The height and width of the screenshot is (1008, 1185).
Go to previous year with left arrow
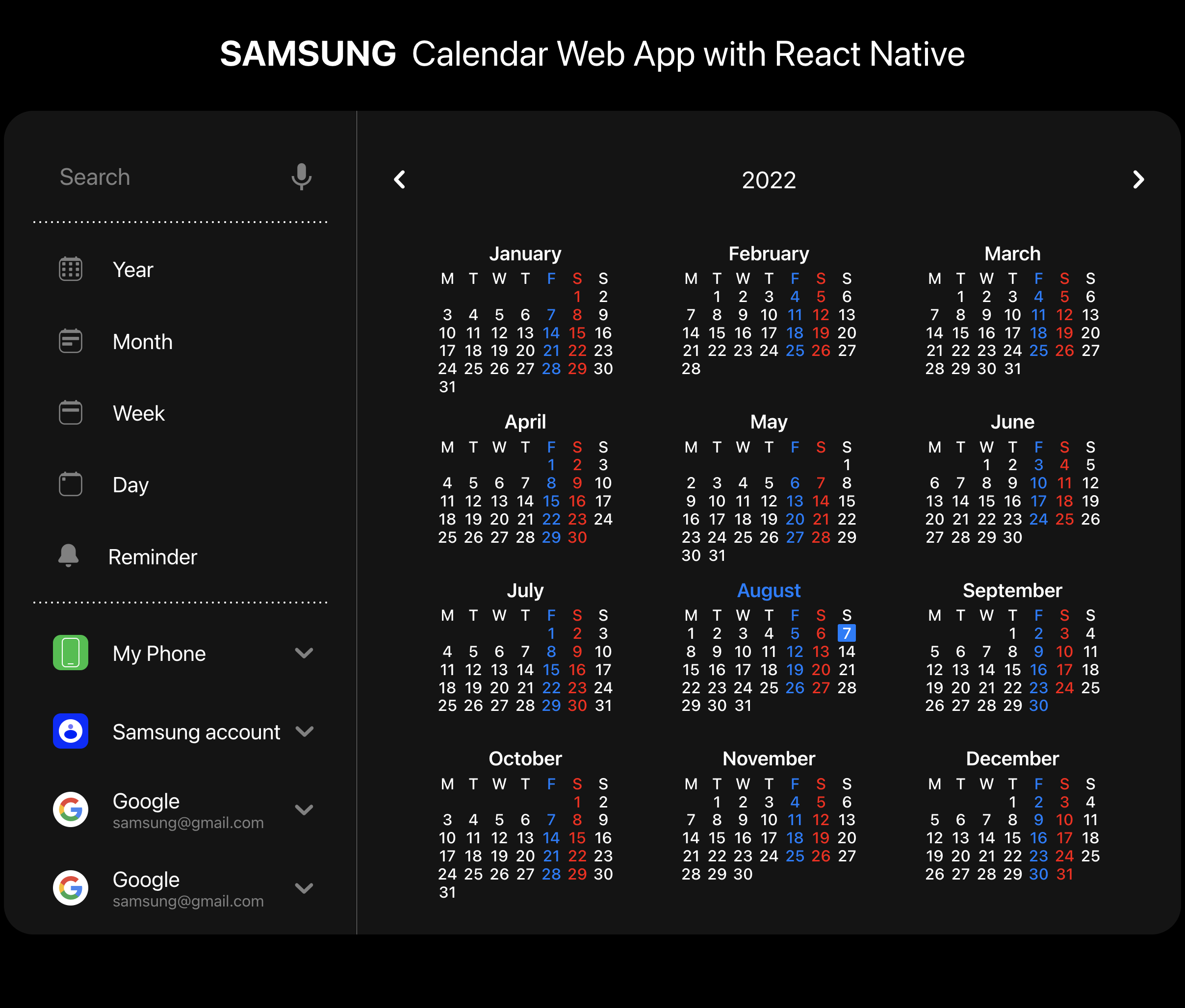(399, 180)
